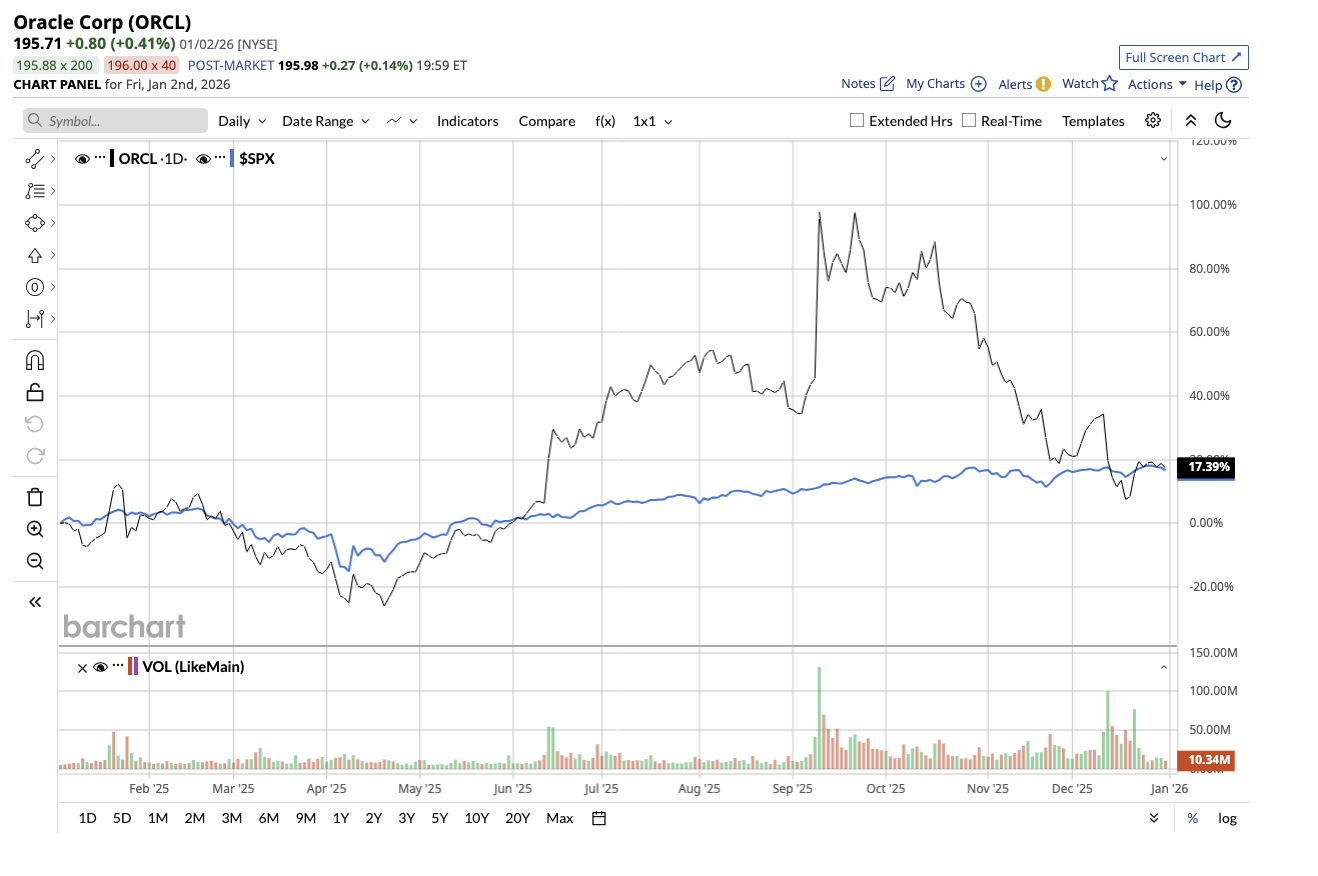Select the 6M time range

pyautogui.click(x=268, y=818)
